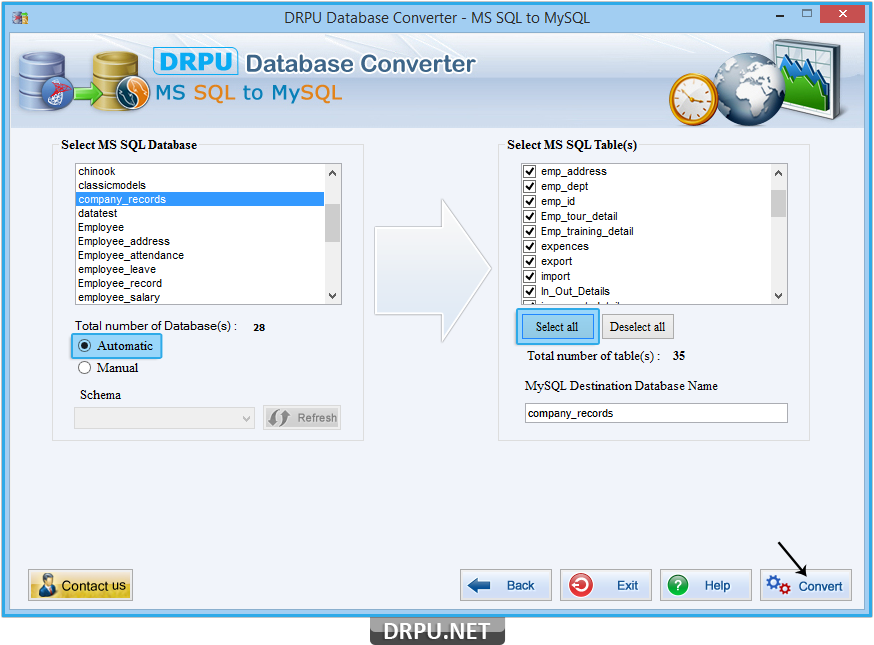Click the Refresh arrows icon
The image size is (874, 645).
click(x=279, y=418)
